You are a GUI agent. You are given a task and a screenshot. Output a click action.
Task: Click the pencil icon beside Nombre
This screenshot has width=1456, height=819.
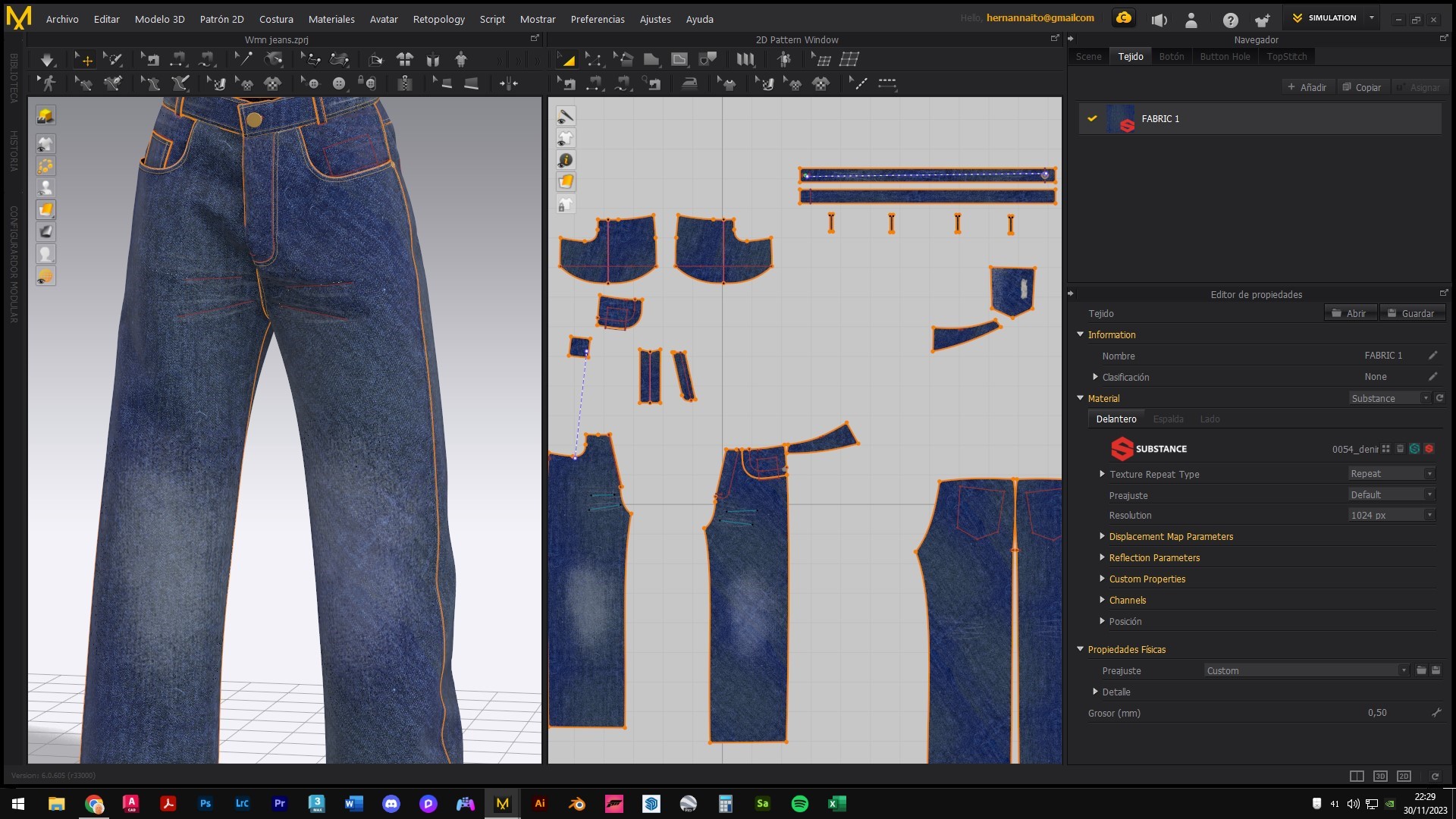point(1432,356)
